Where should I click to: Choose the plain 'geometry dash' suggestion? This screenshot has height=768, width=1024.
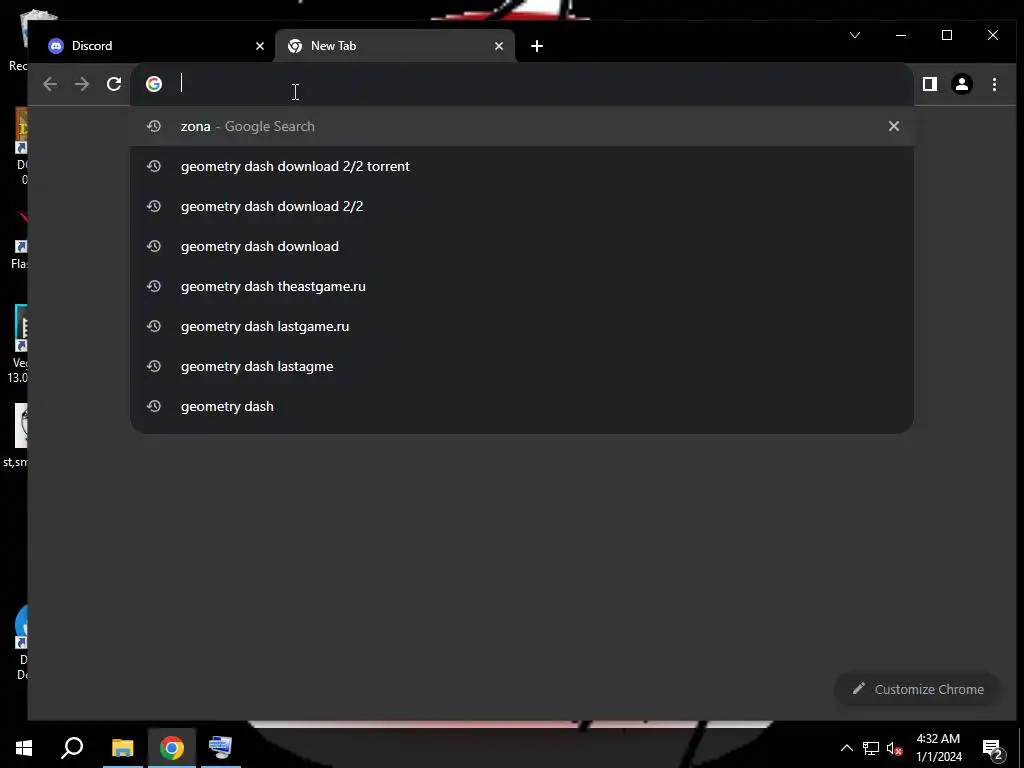coord(521,406)
